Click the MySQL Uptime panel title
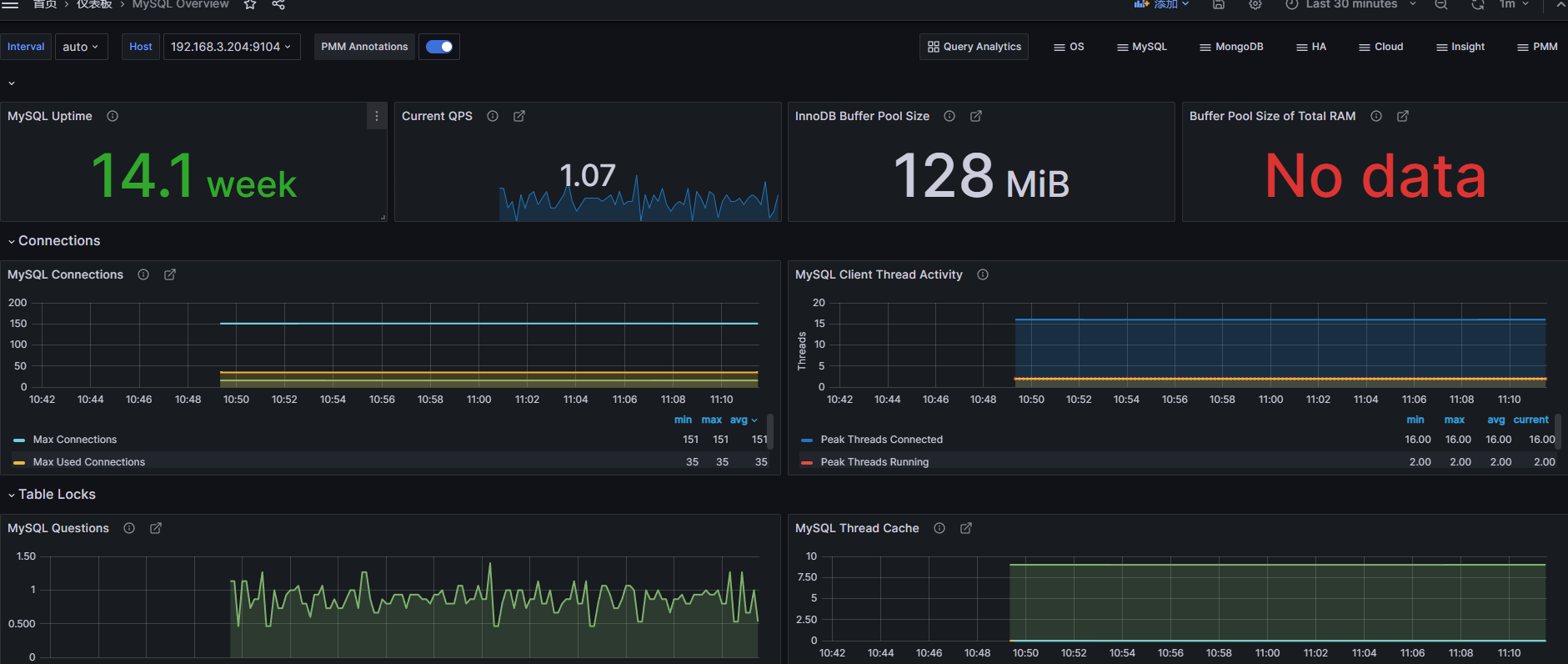This screenshot has height=664, width=1568. click(50, 116)
